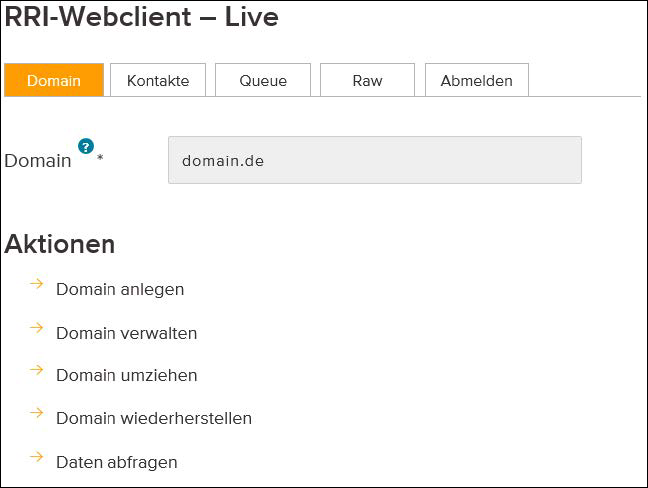Click arrow icon beside Daten abfragen
648x488 pixels.
[37, 457]
